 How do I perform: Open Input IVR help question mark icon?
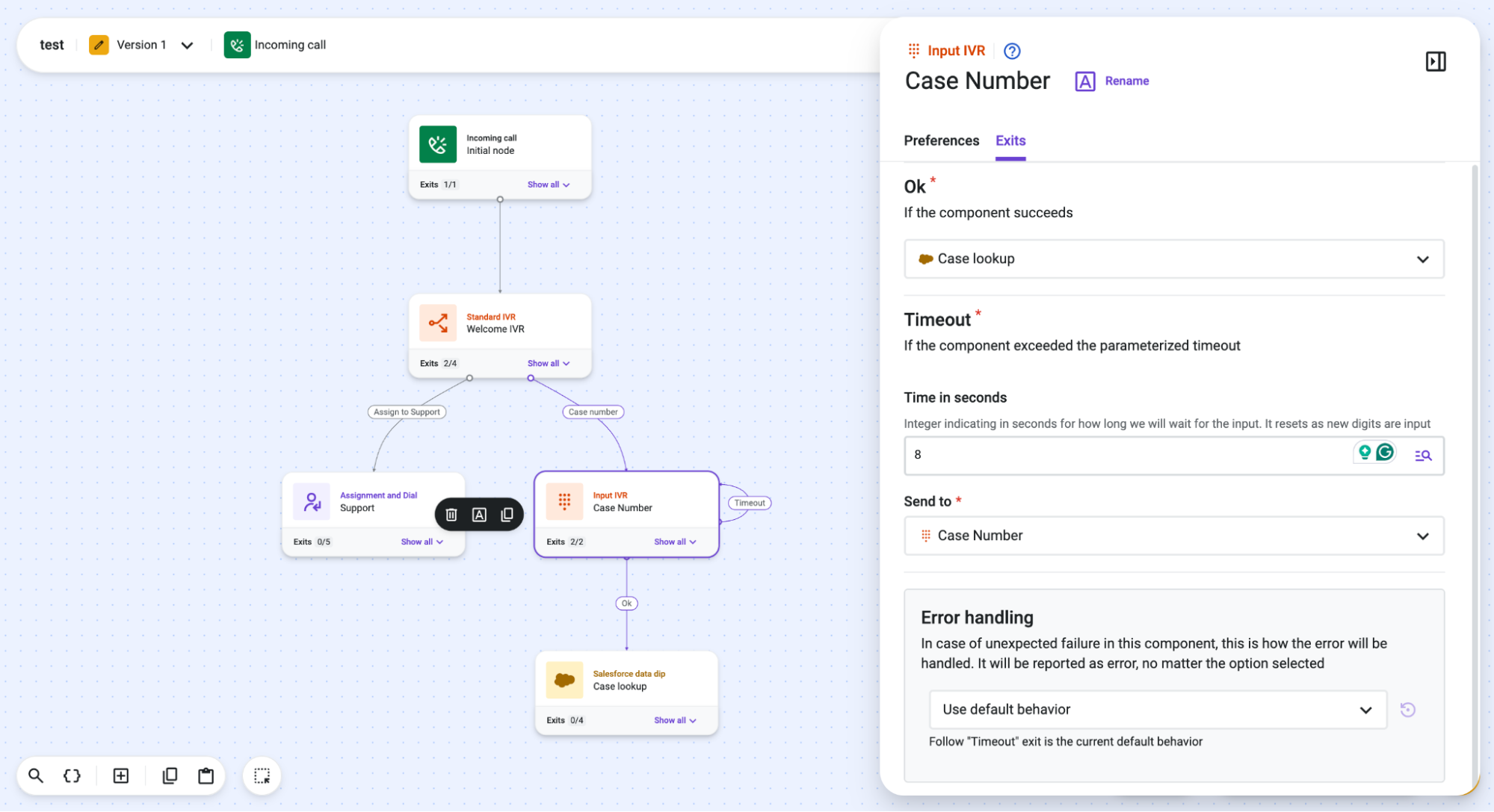pyautogui.click(x=1011, y=51)
